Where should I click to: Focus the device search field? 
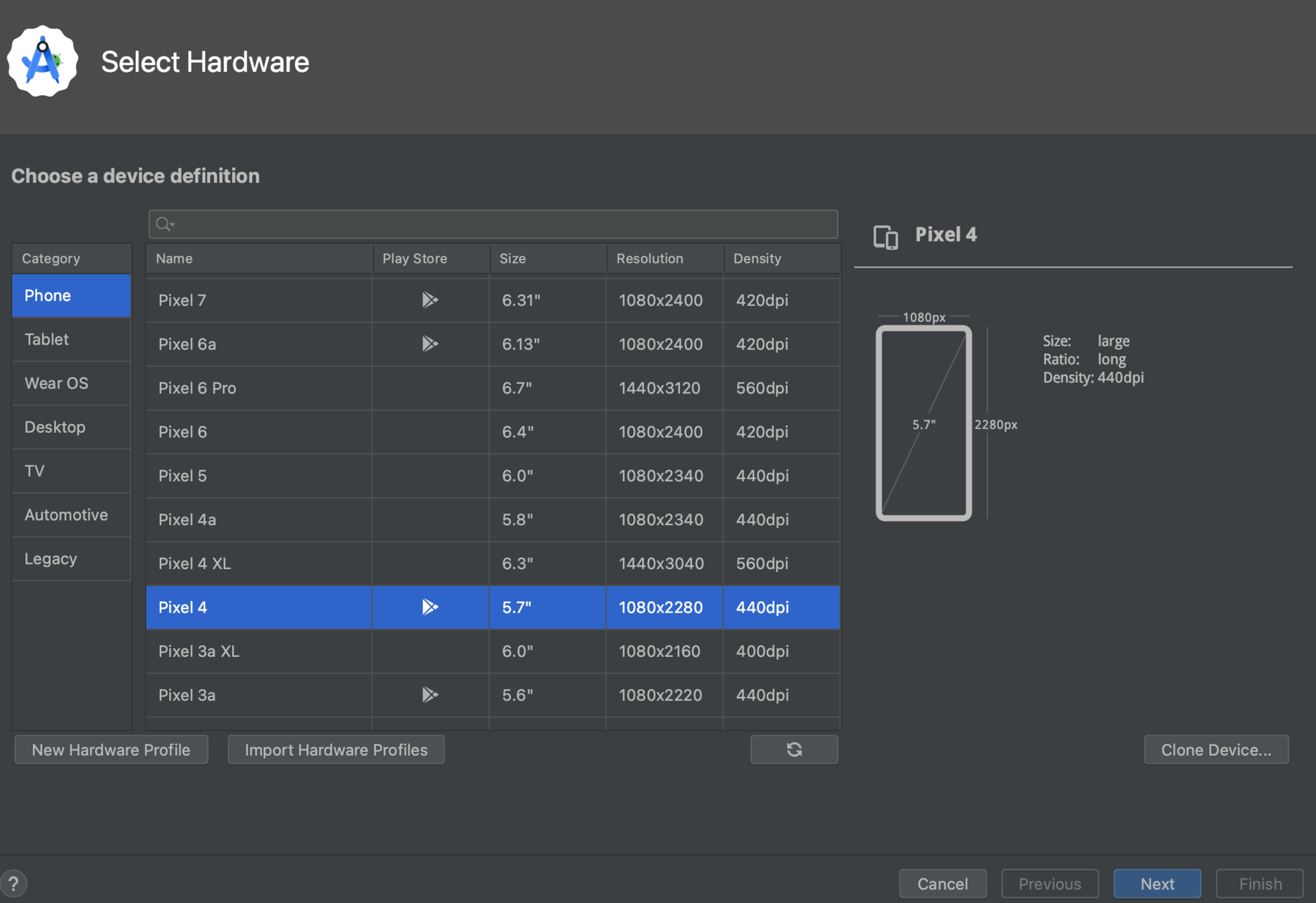(502, 224)
